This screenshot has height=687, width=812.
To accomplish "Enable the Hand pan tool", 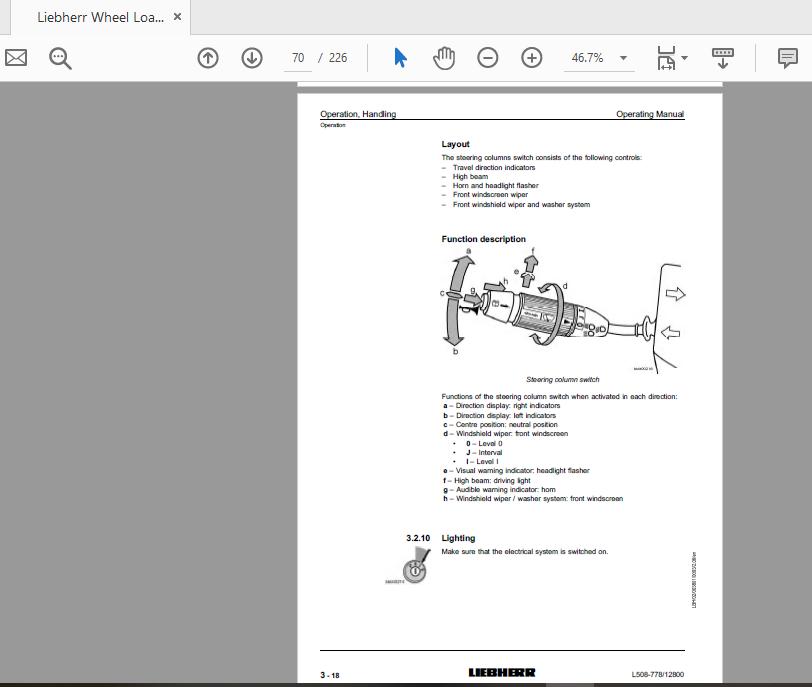I will 443,57.
